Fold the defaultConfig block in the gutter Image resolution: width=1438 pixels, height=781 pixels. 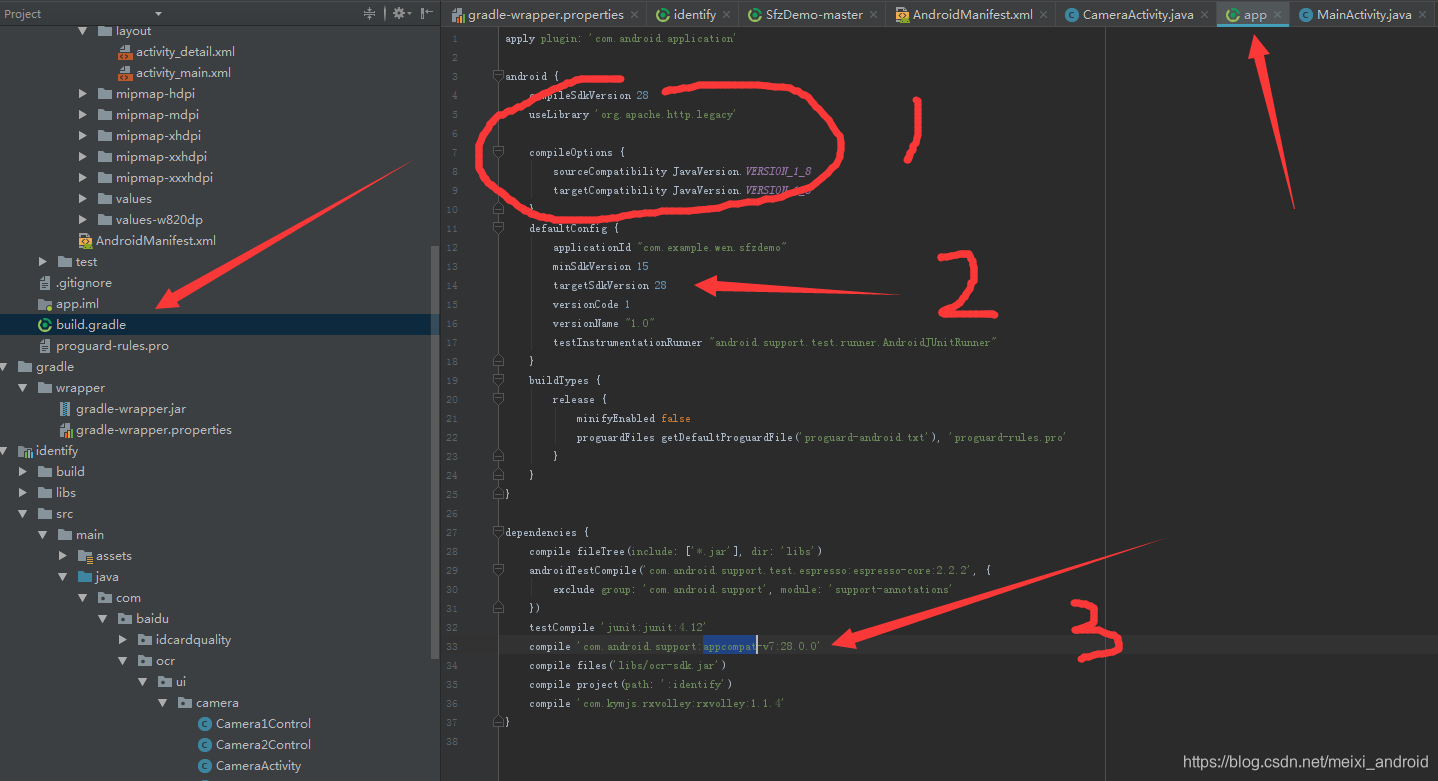[497, 228]
